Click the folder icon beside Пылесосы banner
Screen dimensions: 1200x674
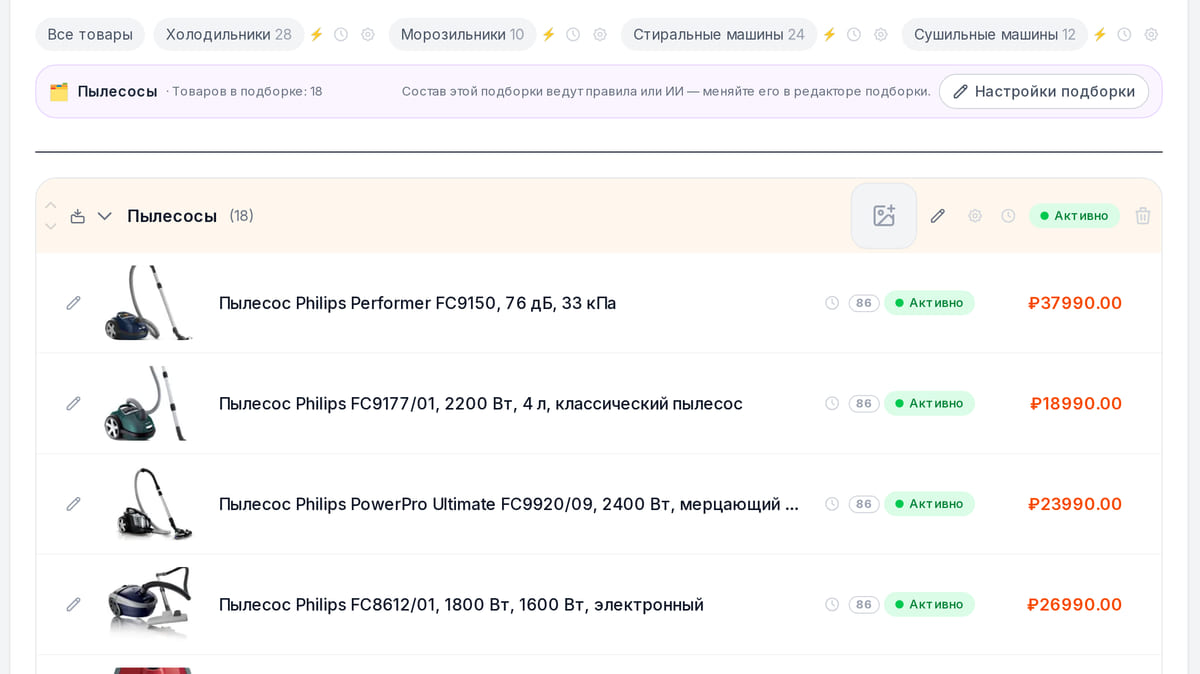coord(59,91)
